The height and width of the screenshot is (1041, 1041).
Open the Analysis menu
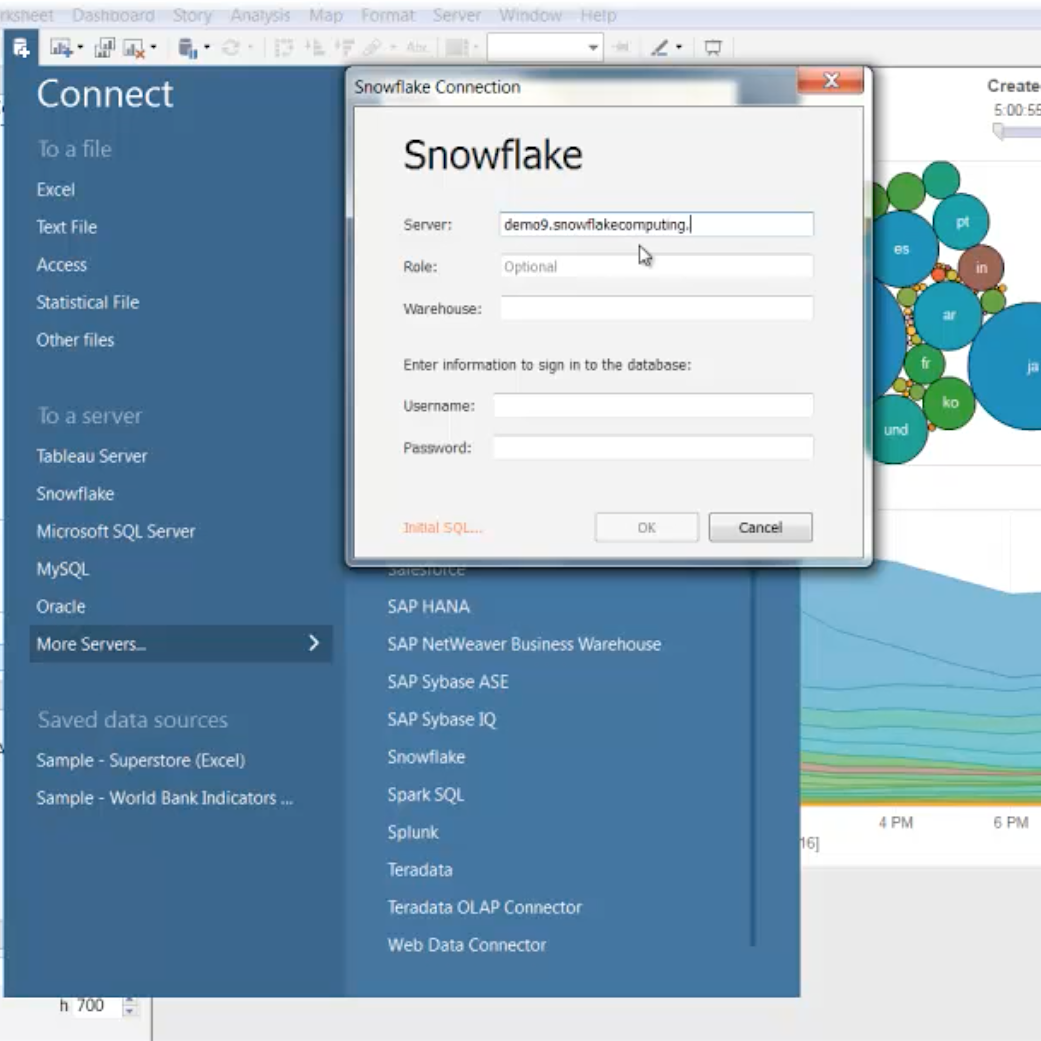pos(260,15)
